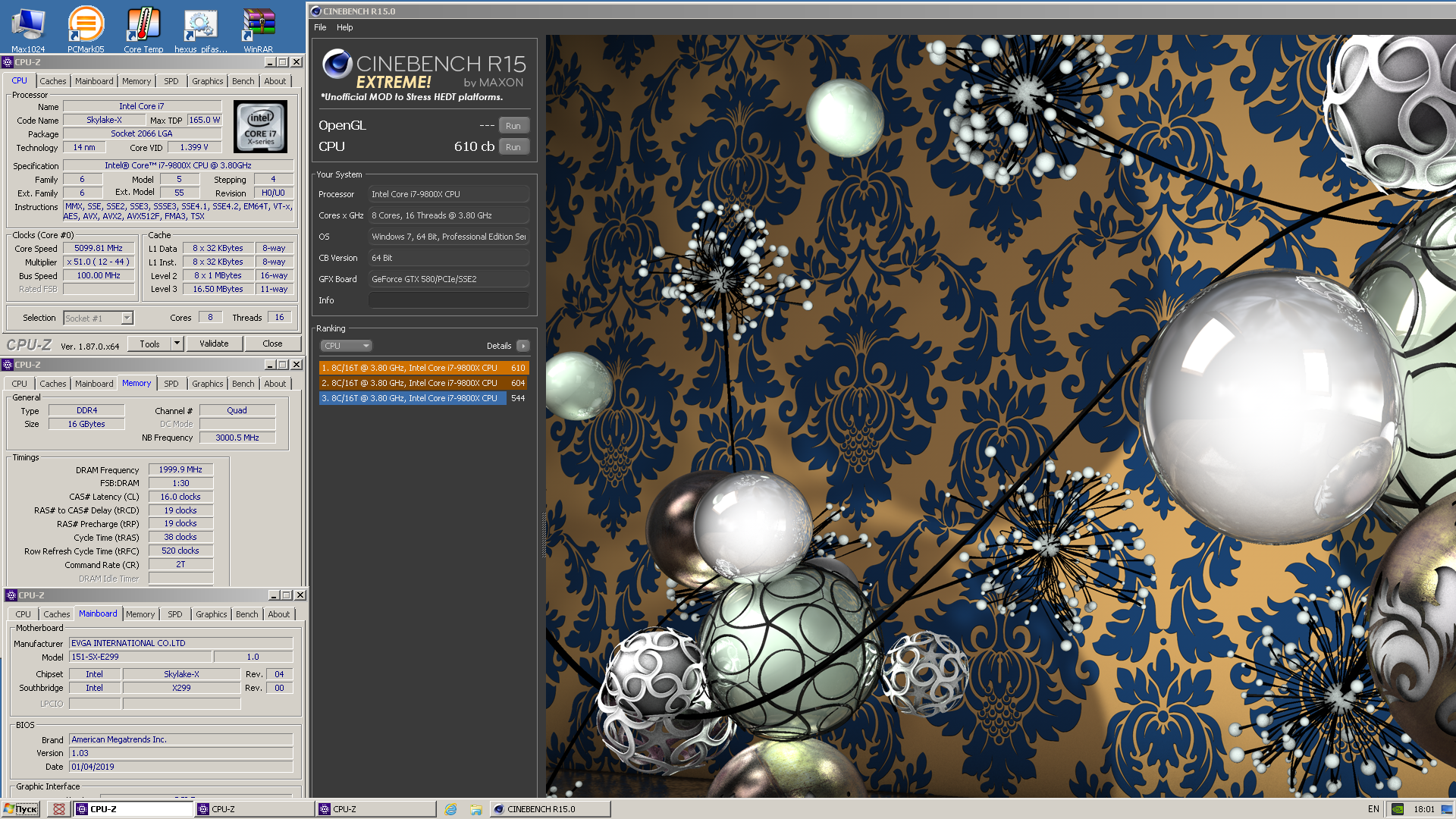
Task: Click the Intel Core i7 logo in CPU-Z
Action: 260,126
